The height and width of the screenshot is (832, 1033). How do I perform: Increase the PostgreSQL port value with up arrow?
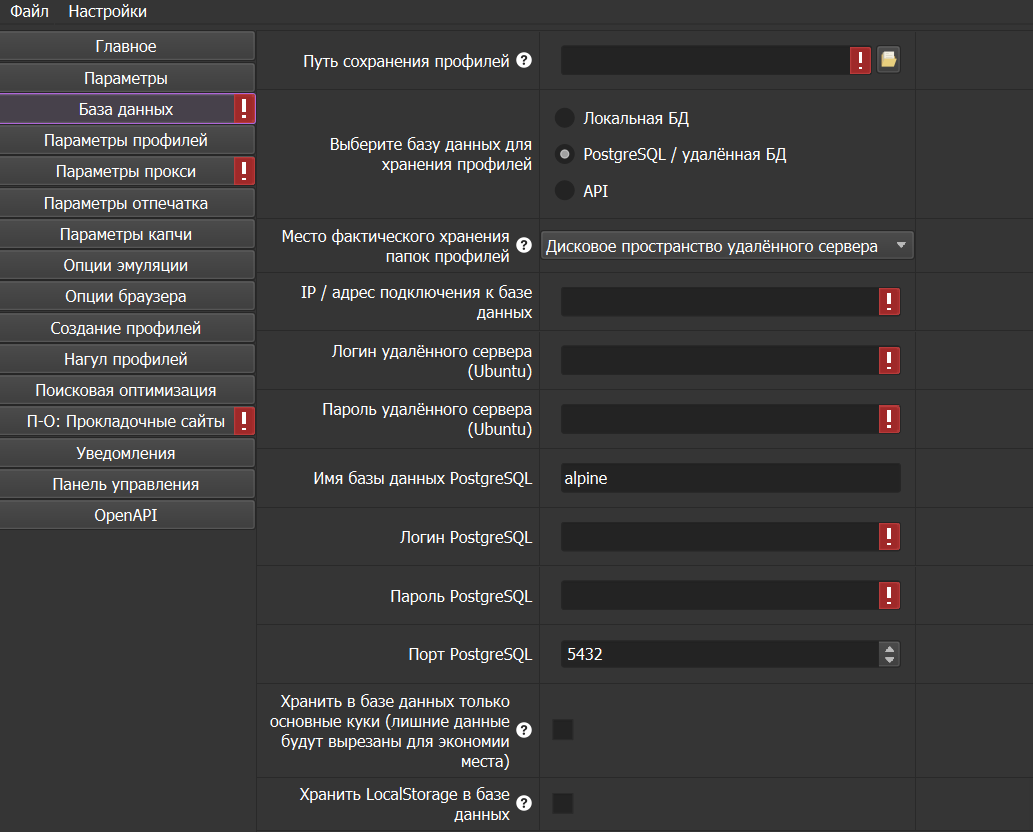tap(889, 649)
